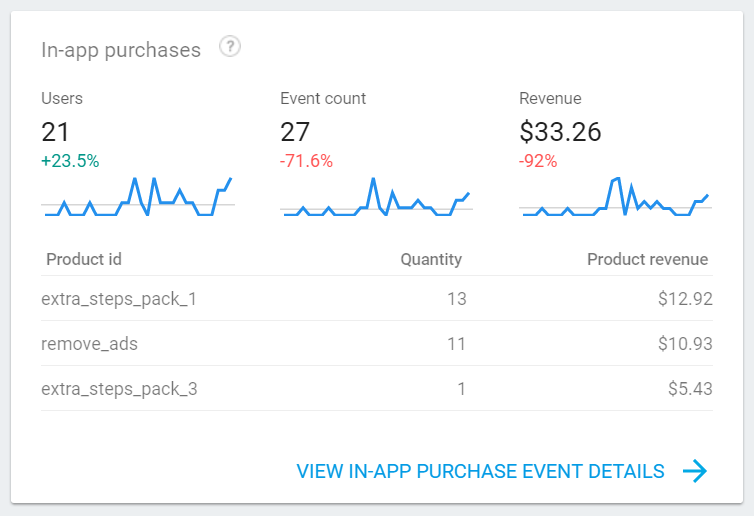Viewport: 754px width, 516px height.
Task: Click the In-app purchases card title
Action: [121, 49]
